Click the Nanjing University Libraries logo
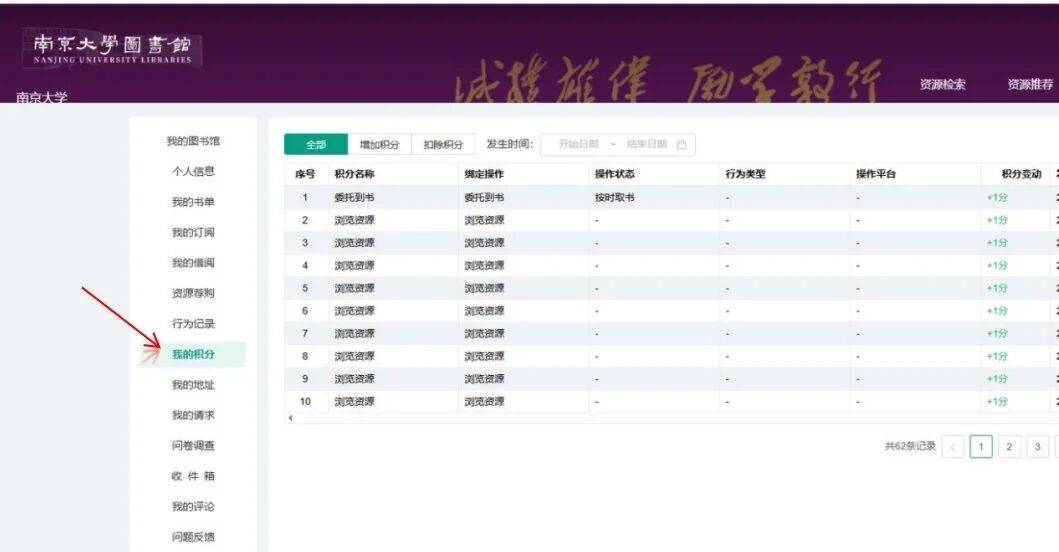Image resolution: width=1059 pixels, height=552 pixels. (x=112, y=48)
